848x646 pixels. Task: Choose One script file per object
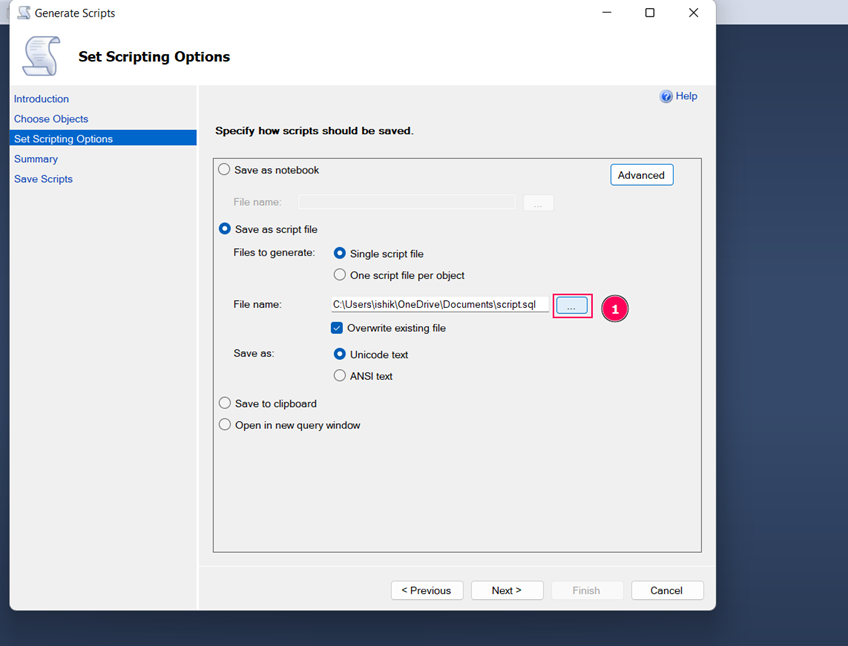(340, 275)
